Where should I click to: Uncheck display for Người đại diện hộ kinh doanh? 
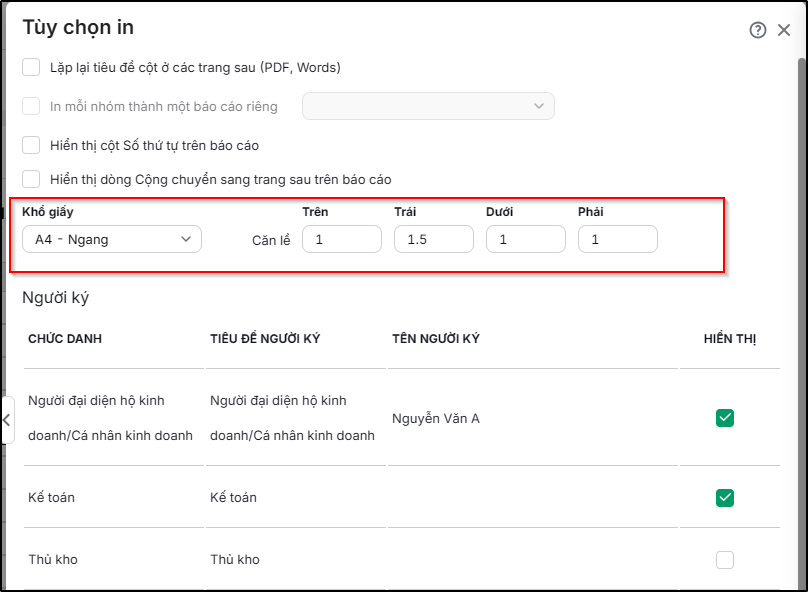tap(725, 418)
